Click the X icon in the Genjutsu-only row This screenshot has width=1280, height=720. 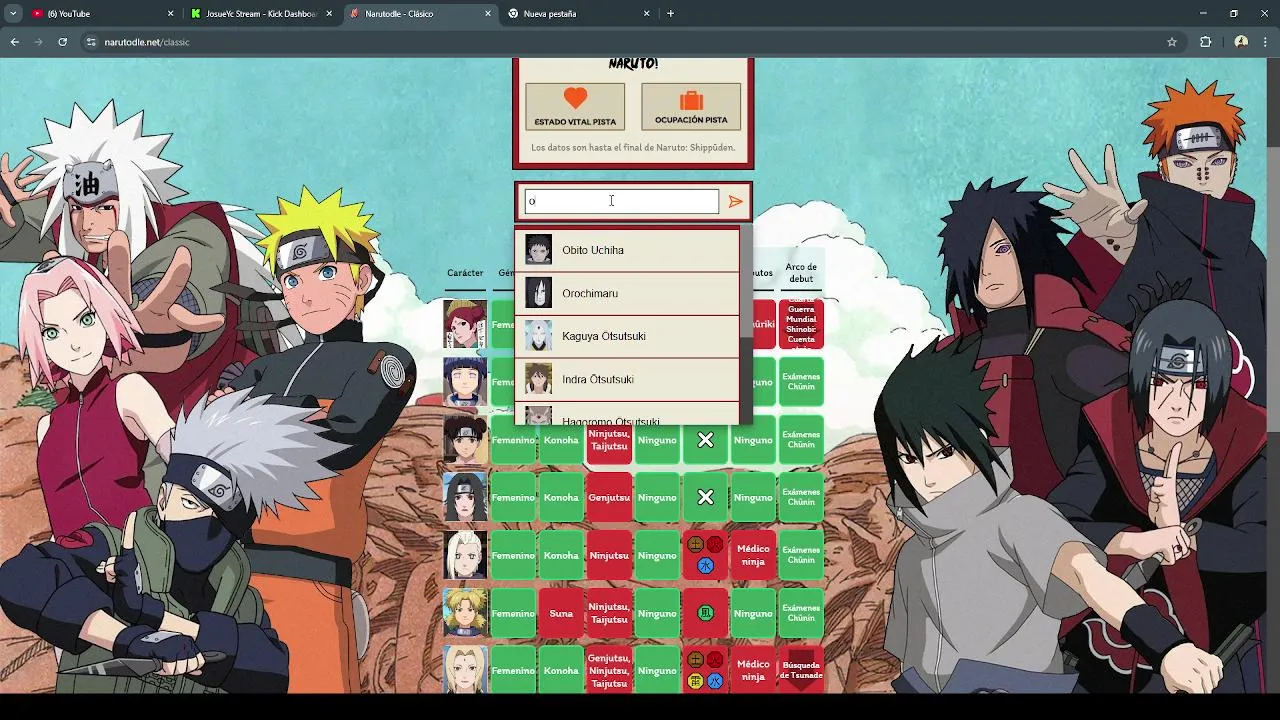(705, 498)
